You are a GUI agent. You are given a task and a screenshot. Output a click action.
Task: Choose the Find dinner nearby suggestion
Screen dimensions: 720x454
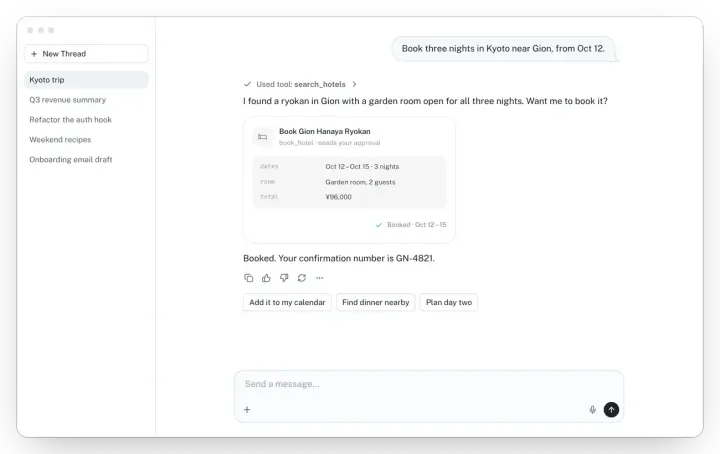[x=376, y=302]
